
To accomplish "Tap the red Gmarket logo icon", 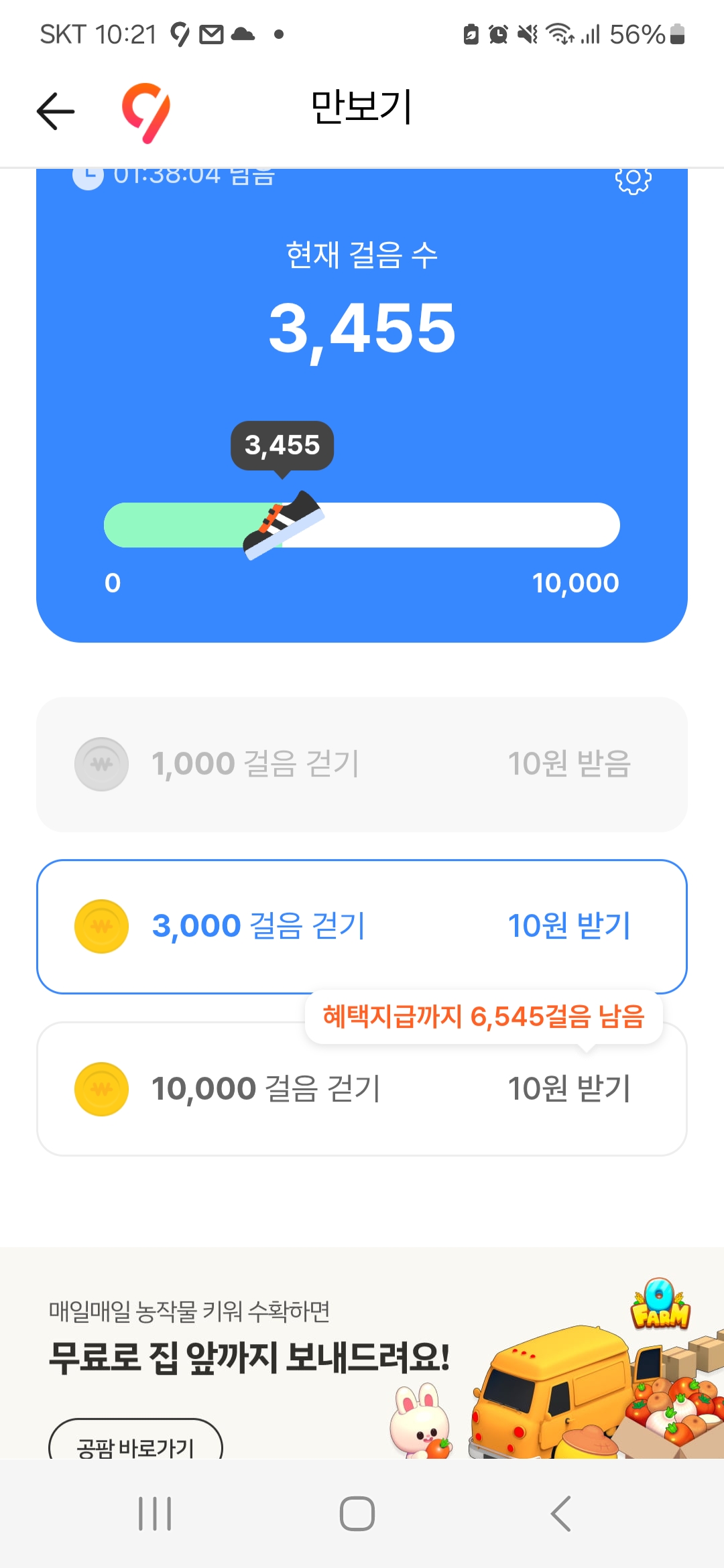I will pyautogui.click(x=145, y=112).
